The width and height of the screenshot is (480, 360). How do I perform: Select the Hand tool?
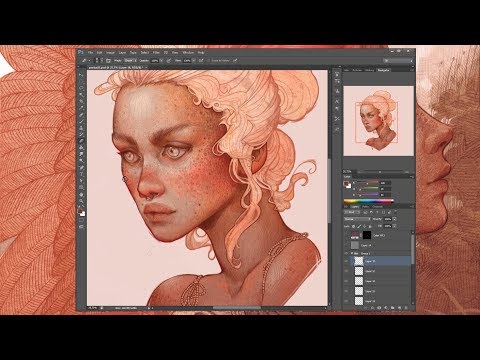(x=81, y=194)
